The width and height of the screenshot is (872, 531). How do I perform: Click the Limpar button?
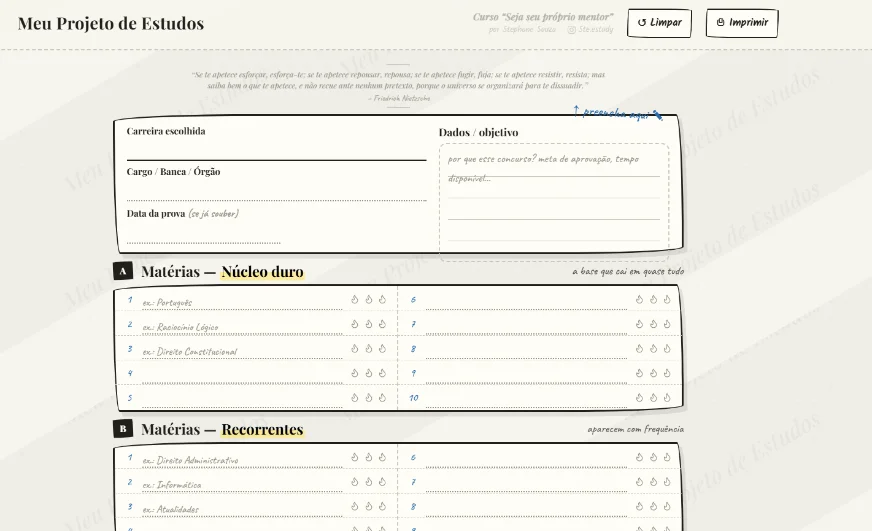659,23
